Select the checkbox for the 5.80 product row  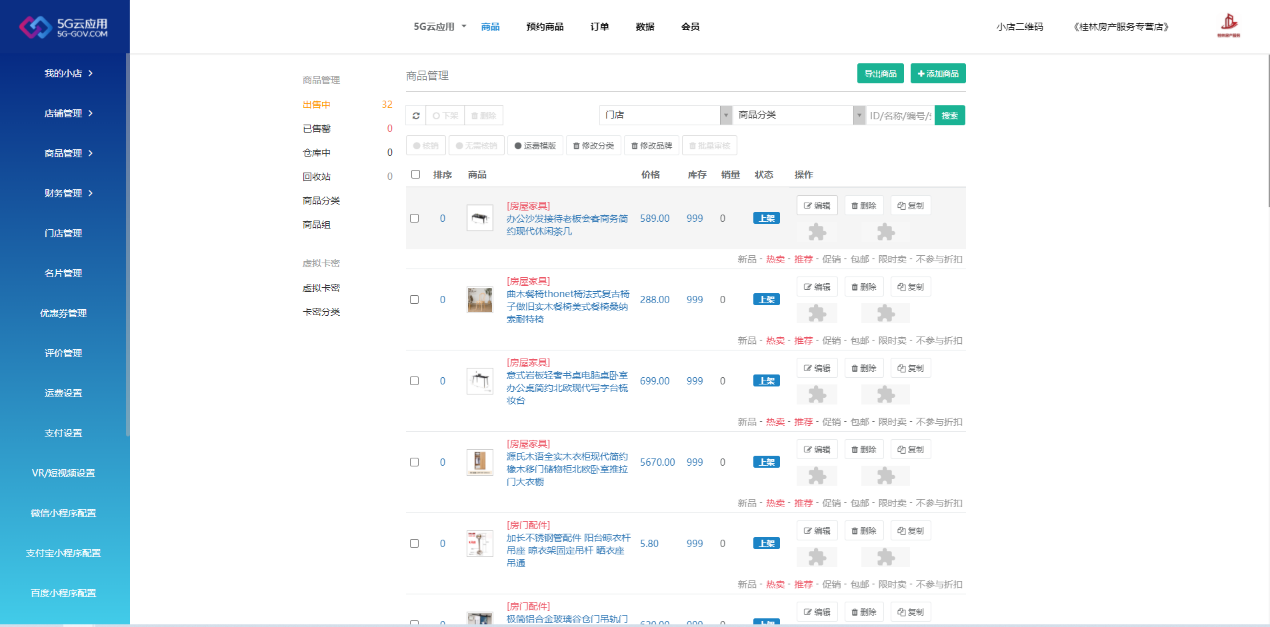coord(415,543)
